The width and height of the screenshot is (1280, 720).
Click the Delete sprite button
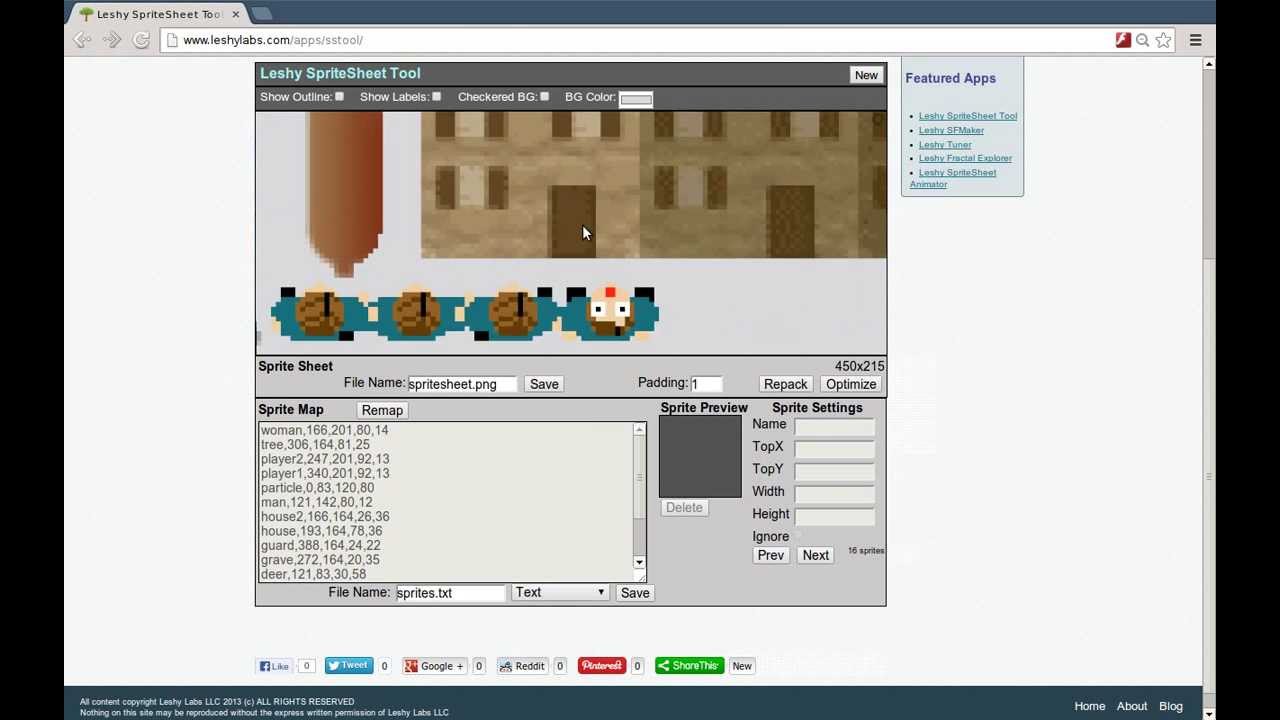tap(684, 508)
